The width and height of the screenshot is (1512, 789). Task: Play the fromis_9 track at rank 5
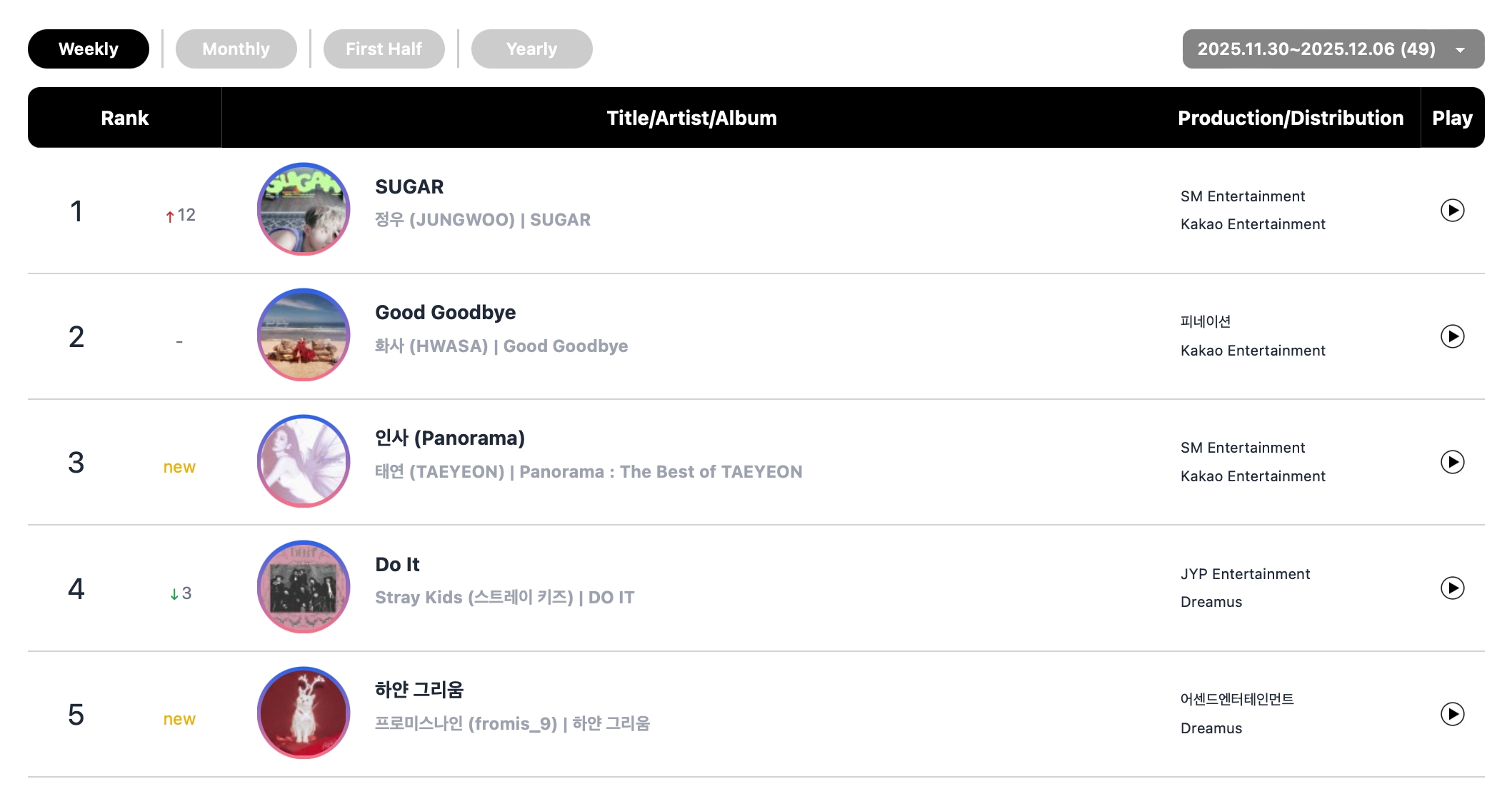[1452, 714]
